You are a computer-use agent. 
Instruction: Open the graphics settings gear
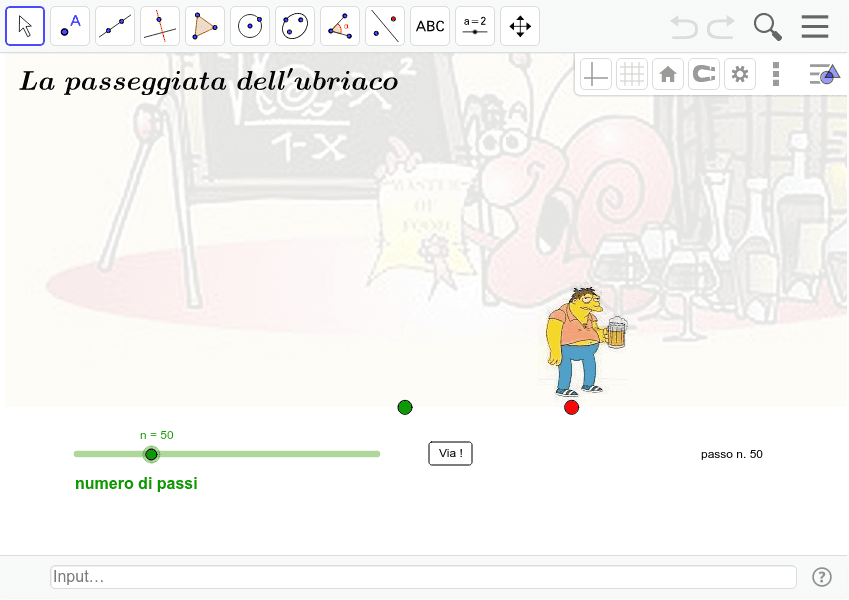pos(740,74)
